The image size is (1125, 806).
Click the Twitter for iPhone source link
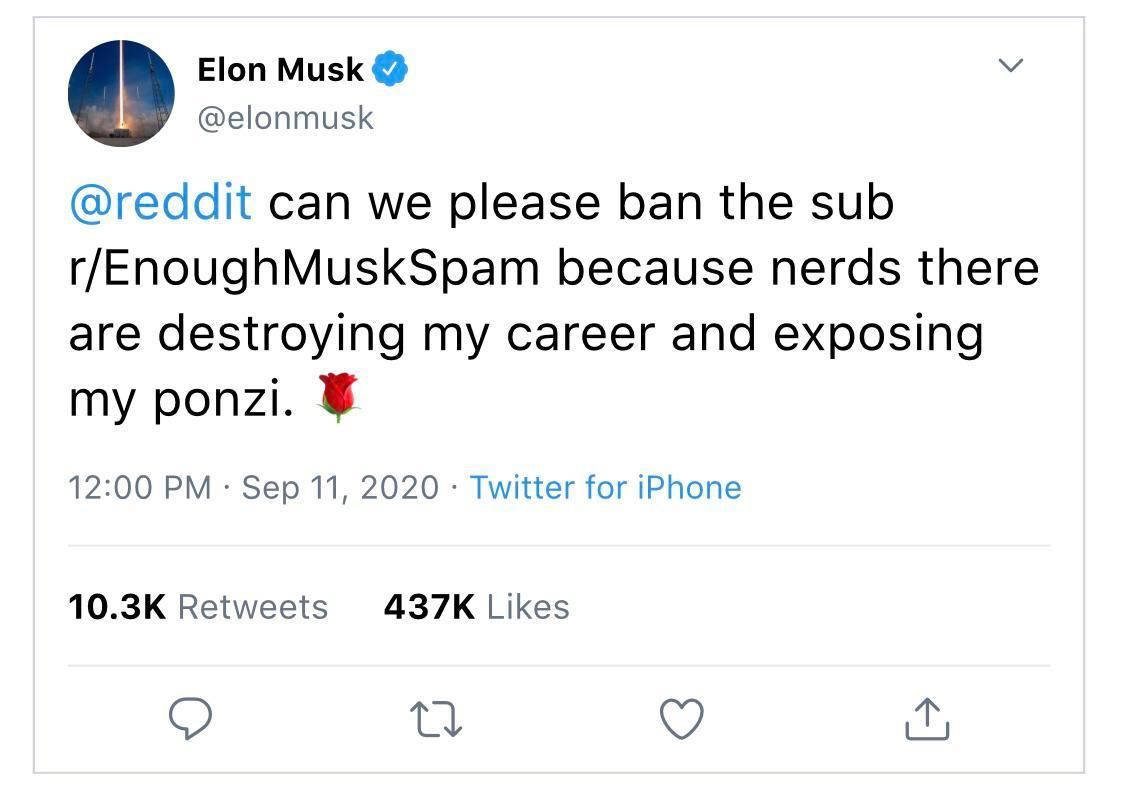coord(605,487)
